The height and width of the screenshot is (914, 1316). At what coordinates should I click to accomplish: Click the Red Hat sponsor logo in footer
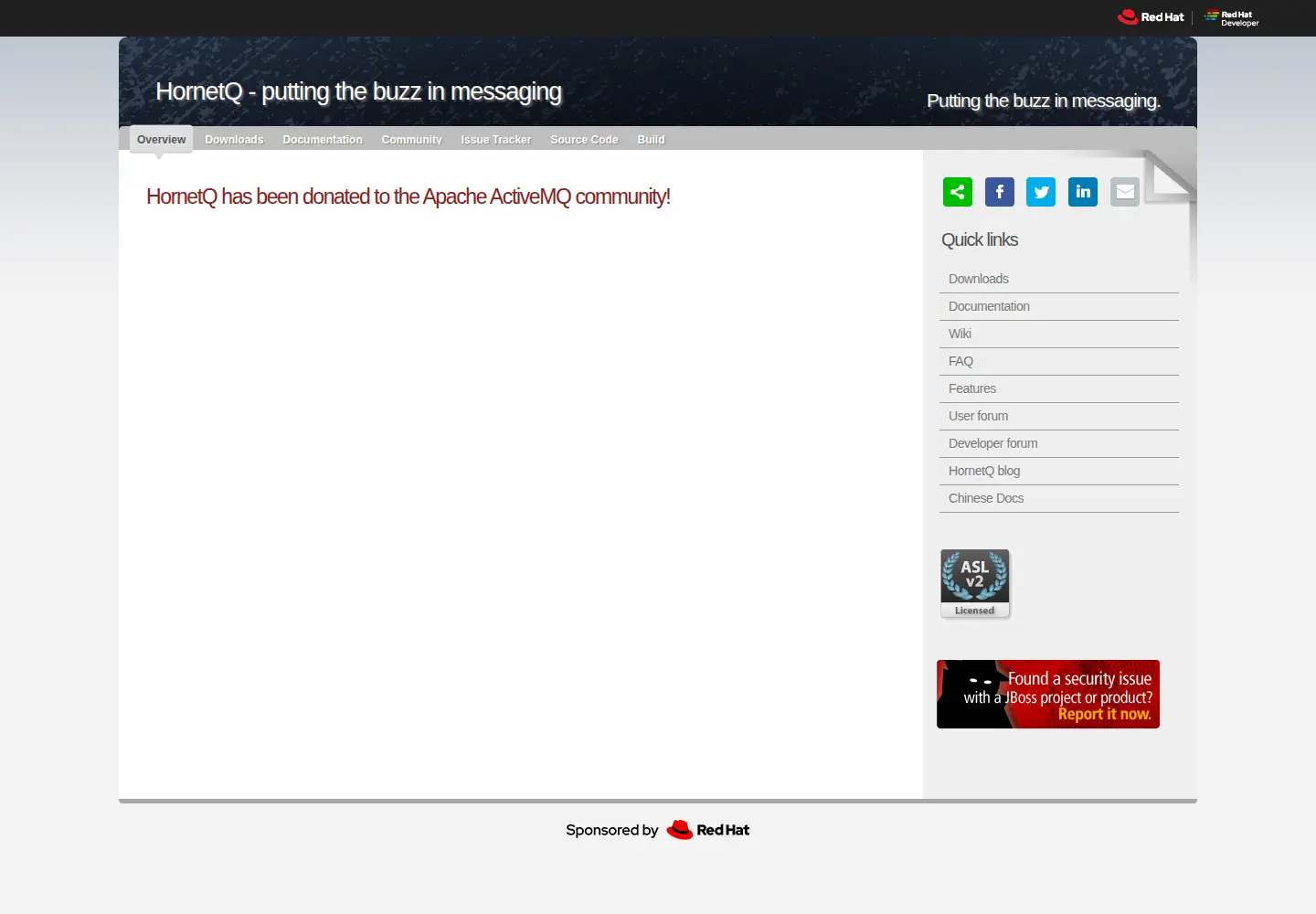[708, 830]
